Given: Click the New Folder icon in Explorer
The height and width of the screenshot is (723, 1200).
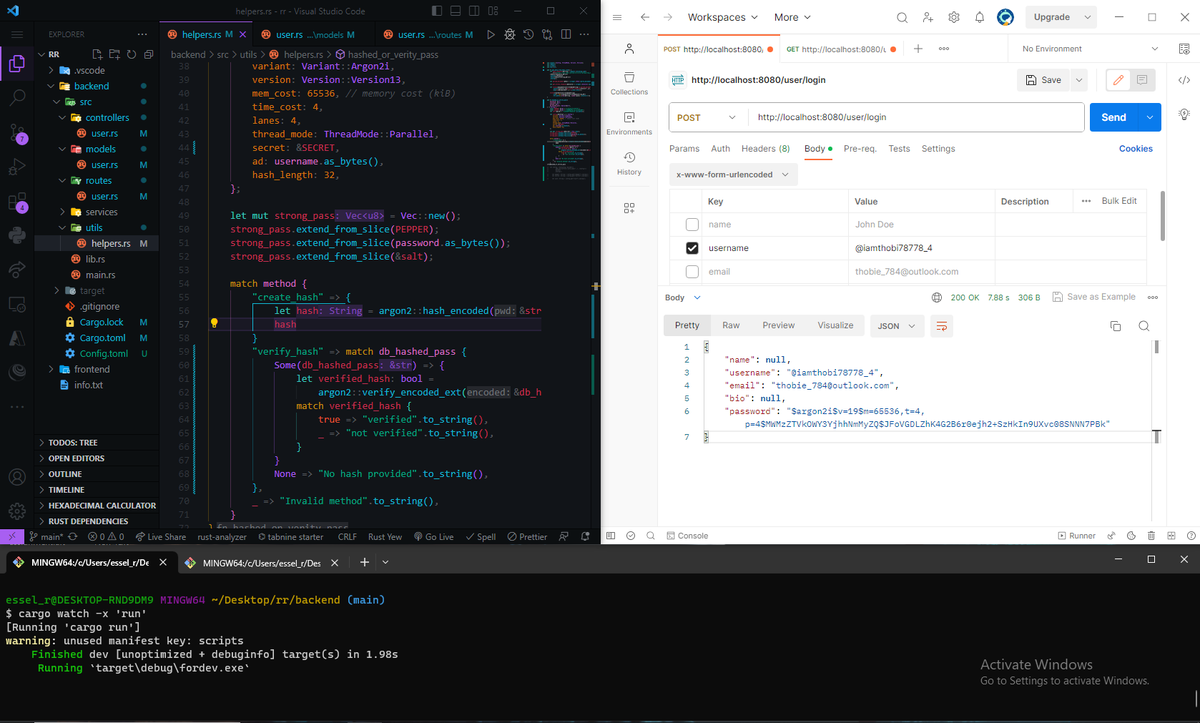Looking at the screenshot, I should point(114,53).
